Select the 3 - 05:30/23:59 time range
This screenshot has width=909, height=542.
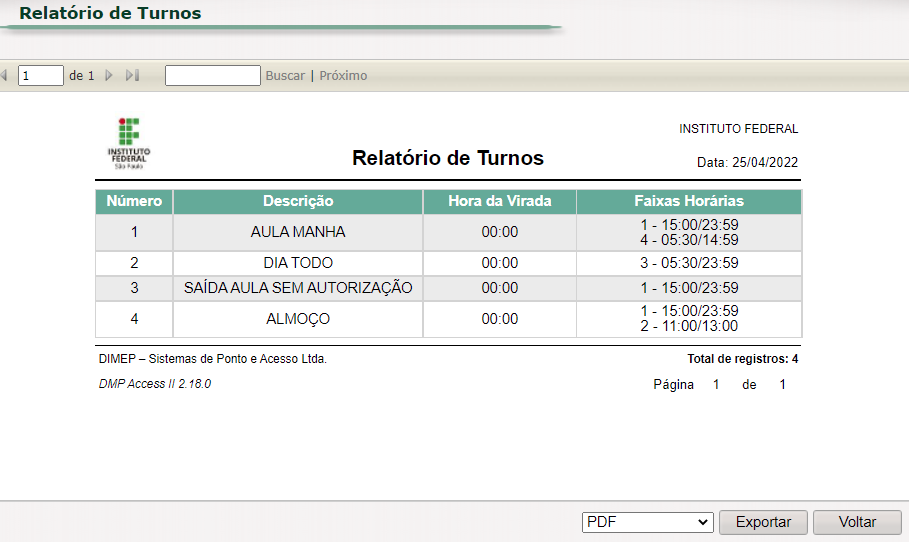tap(689, 263)
